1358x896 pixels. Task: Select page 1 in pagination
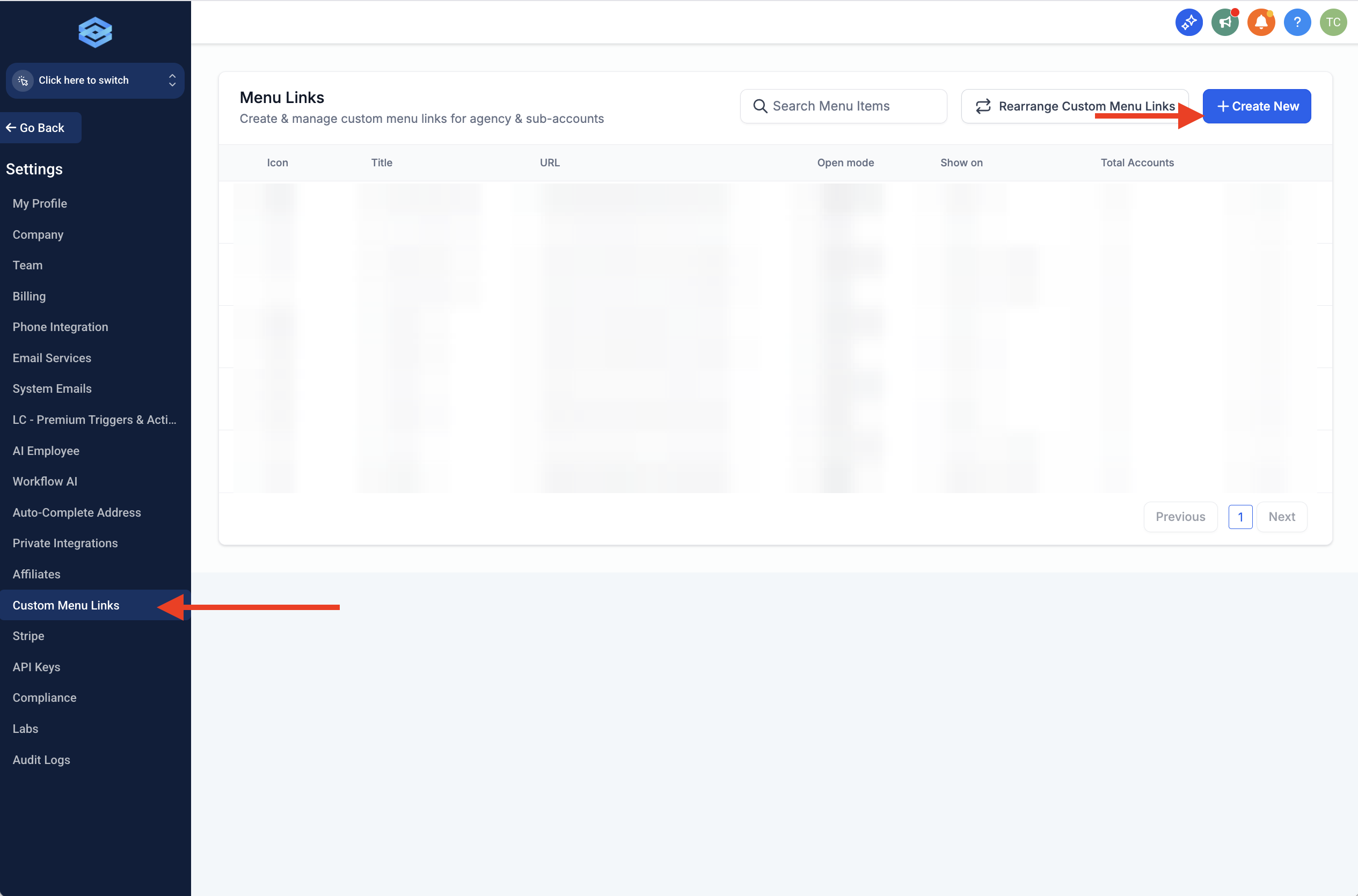click(1240, 517)
